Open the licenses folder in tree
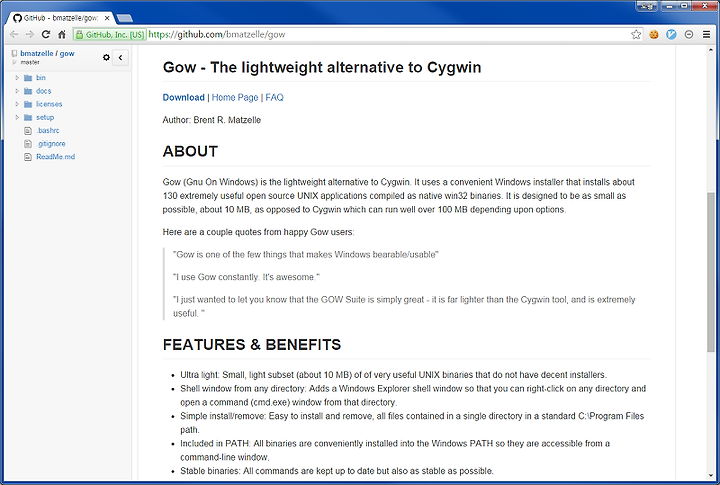Viewport: 720px width, 485px height. 49,104
